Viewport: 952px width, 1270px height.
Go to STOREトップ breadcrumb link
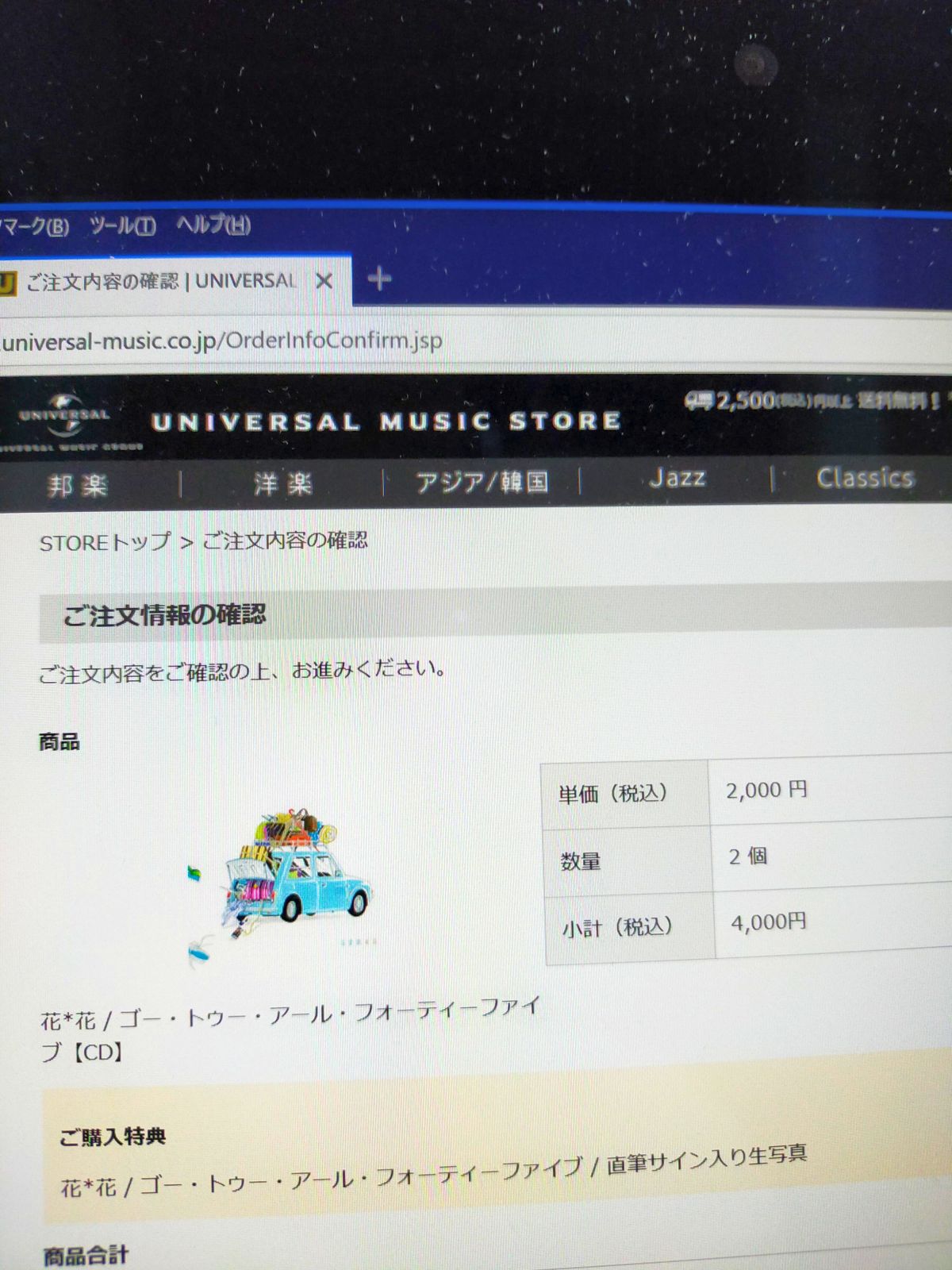coord(105,543)
